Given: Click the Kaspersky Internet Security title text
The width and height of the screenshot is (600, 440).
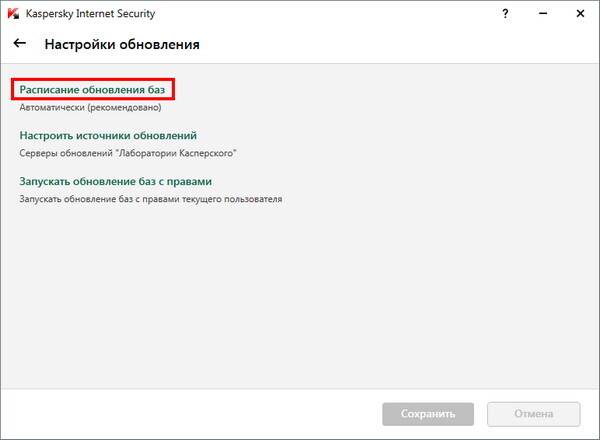Looking at the screenshot, I should click(x=90, y=13).
